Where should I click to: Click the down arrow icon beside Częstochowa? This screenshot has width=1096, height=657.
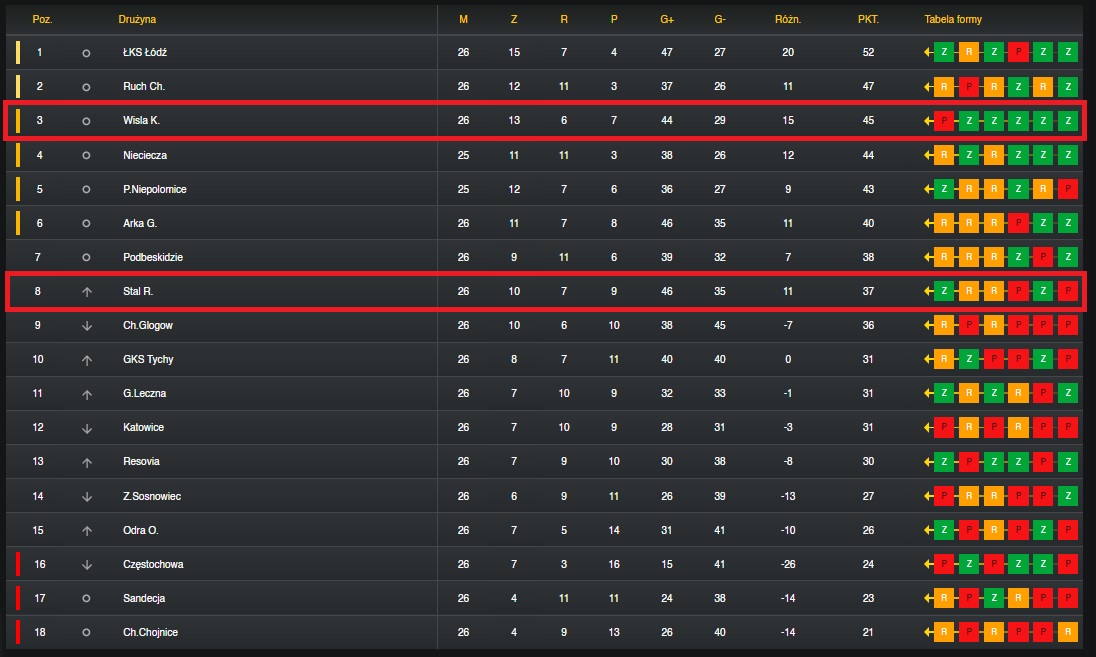click(x=87, y=565)
